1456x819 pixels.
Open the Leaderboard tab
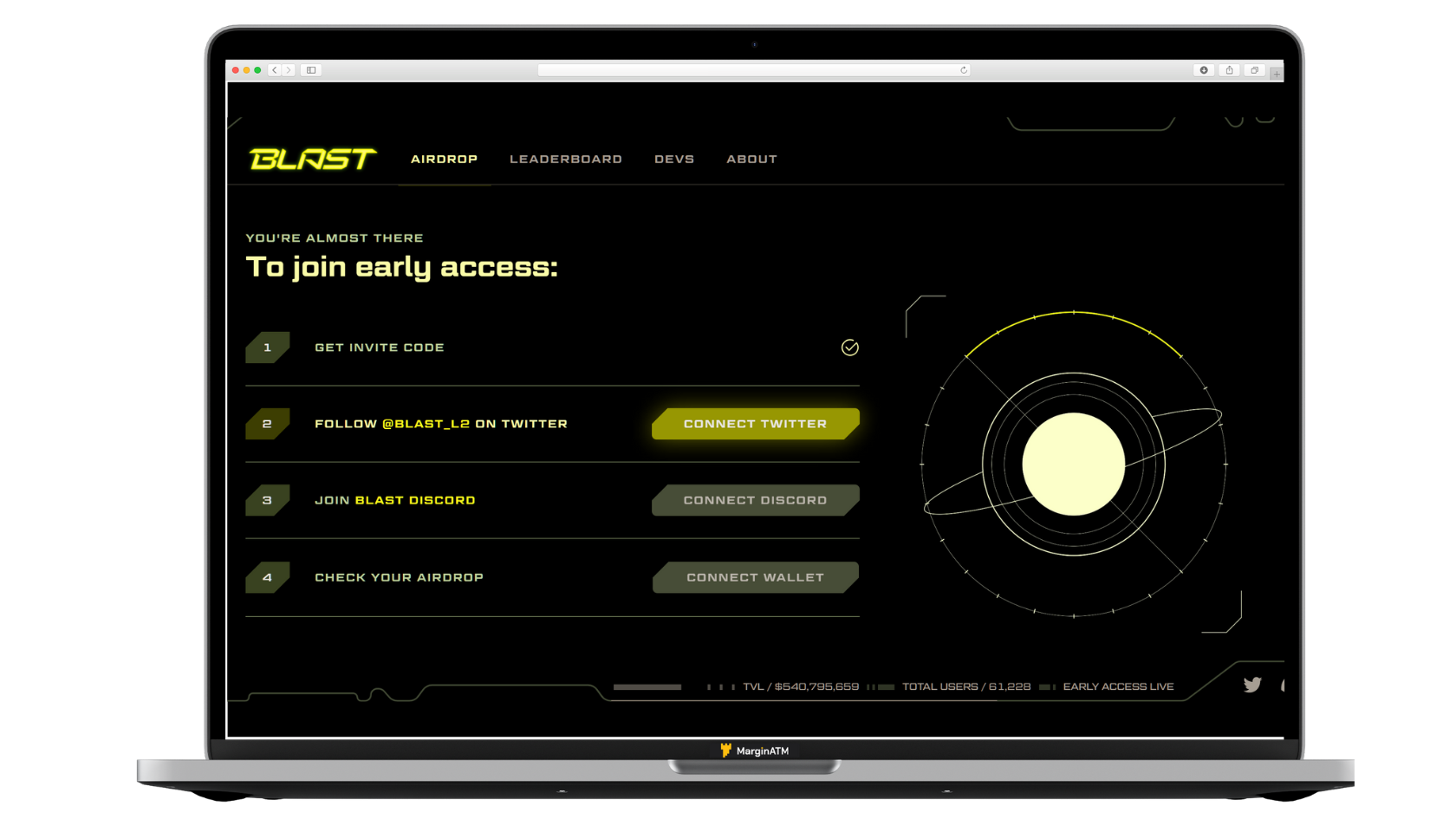(x=566, y=159)
